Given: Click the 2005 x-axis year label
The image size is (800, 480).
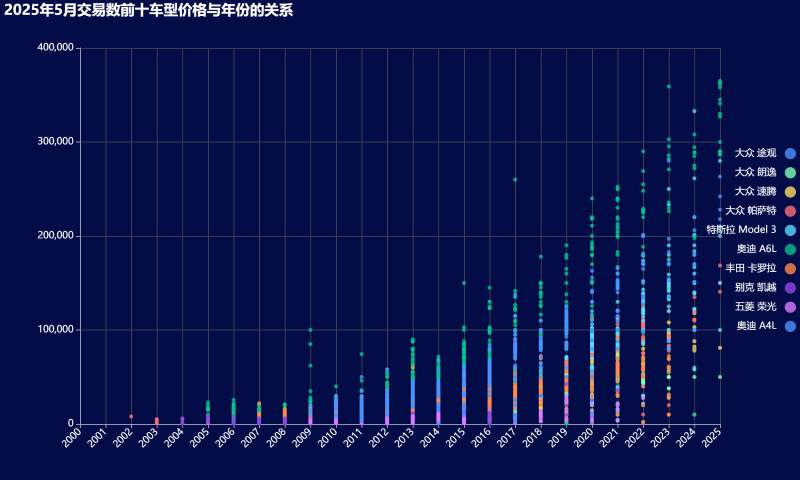Looking at the screenshot, I should [x=199, y=437].
